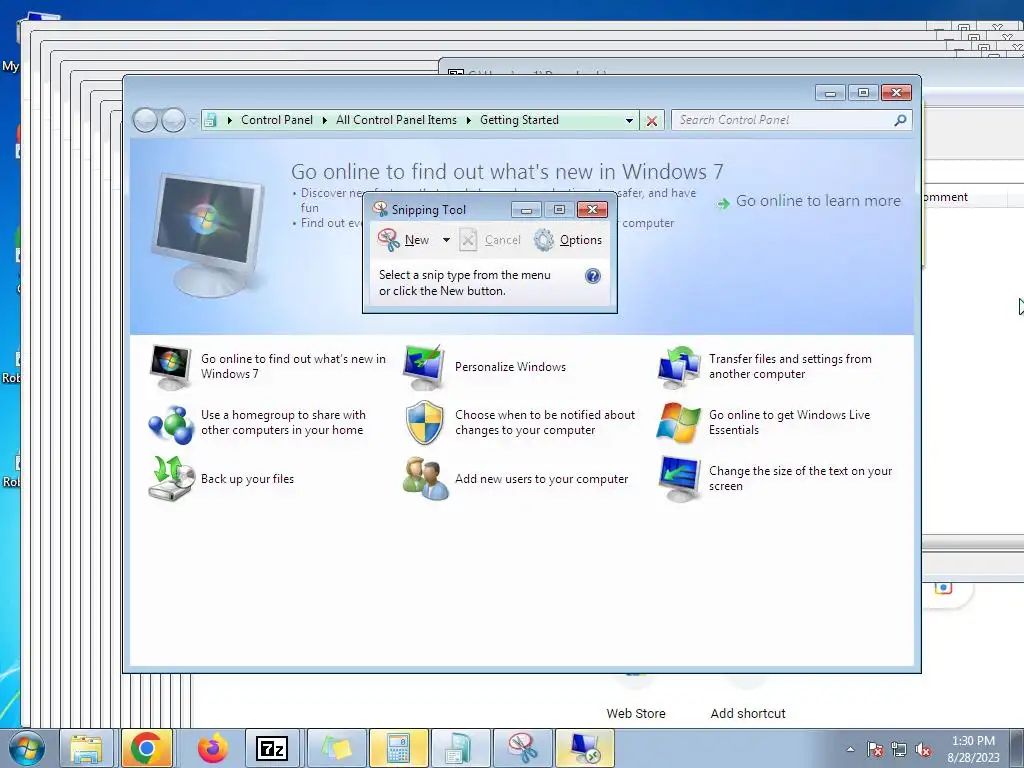Open Snipping Tool Options
This screenshot has width=1024, height=768.
(x=568, y=240)
